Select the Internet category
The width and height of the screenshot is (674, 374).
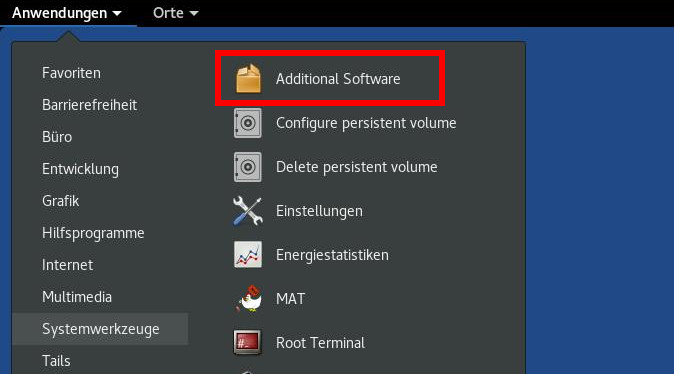pyautogui.click(x=67, y=265)
